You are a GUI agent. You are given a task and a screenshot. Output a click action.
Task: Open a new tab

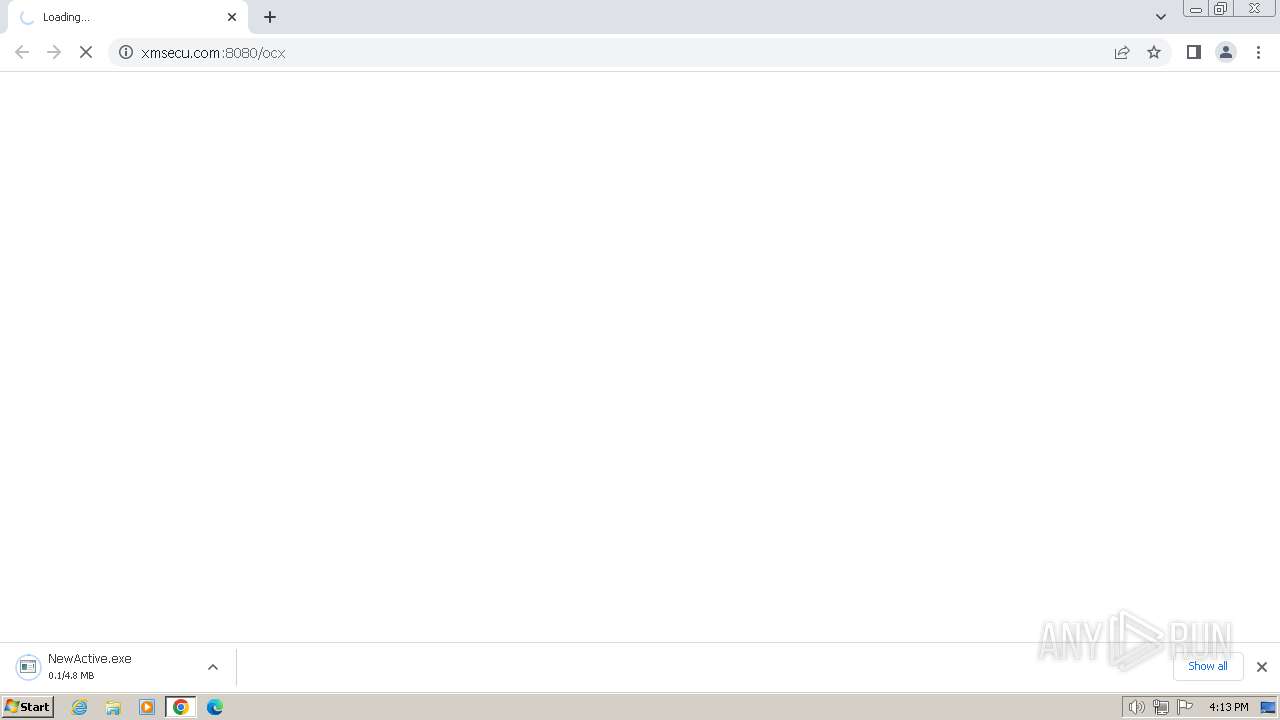click(270, 17)
